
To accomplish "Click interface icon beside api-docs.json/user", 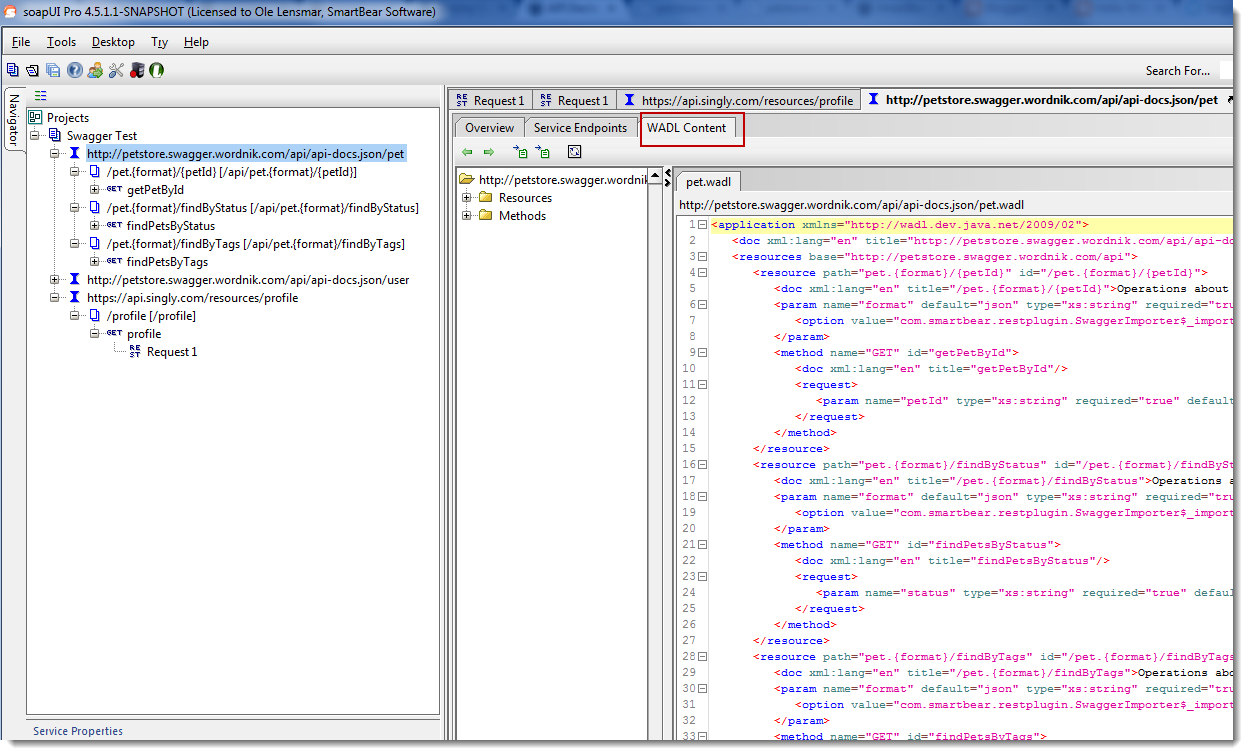I will 75,280.
